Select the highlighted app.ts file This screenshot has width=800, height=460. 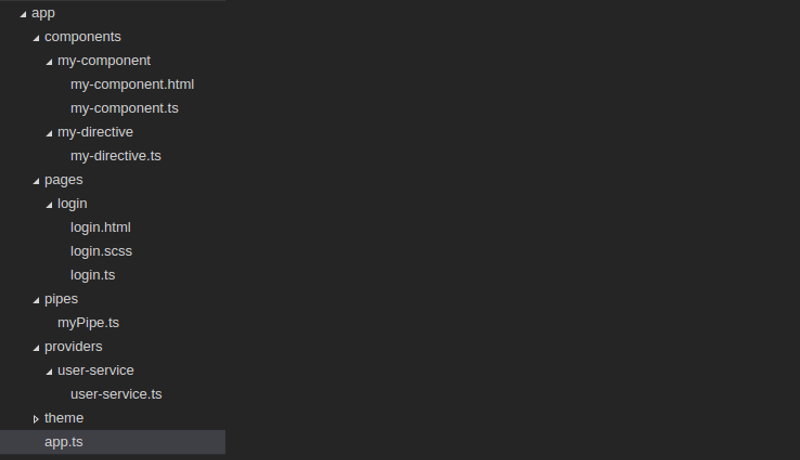(63, 441)
